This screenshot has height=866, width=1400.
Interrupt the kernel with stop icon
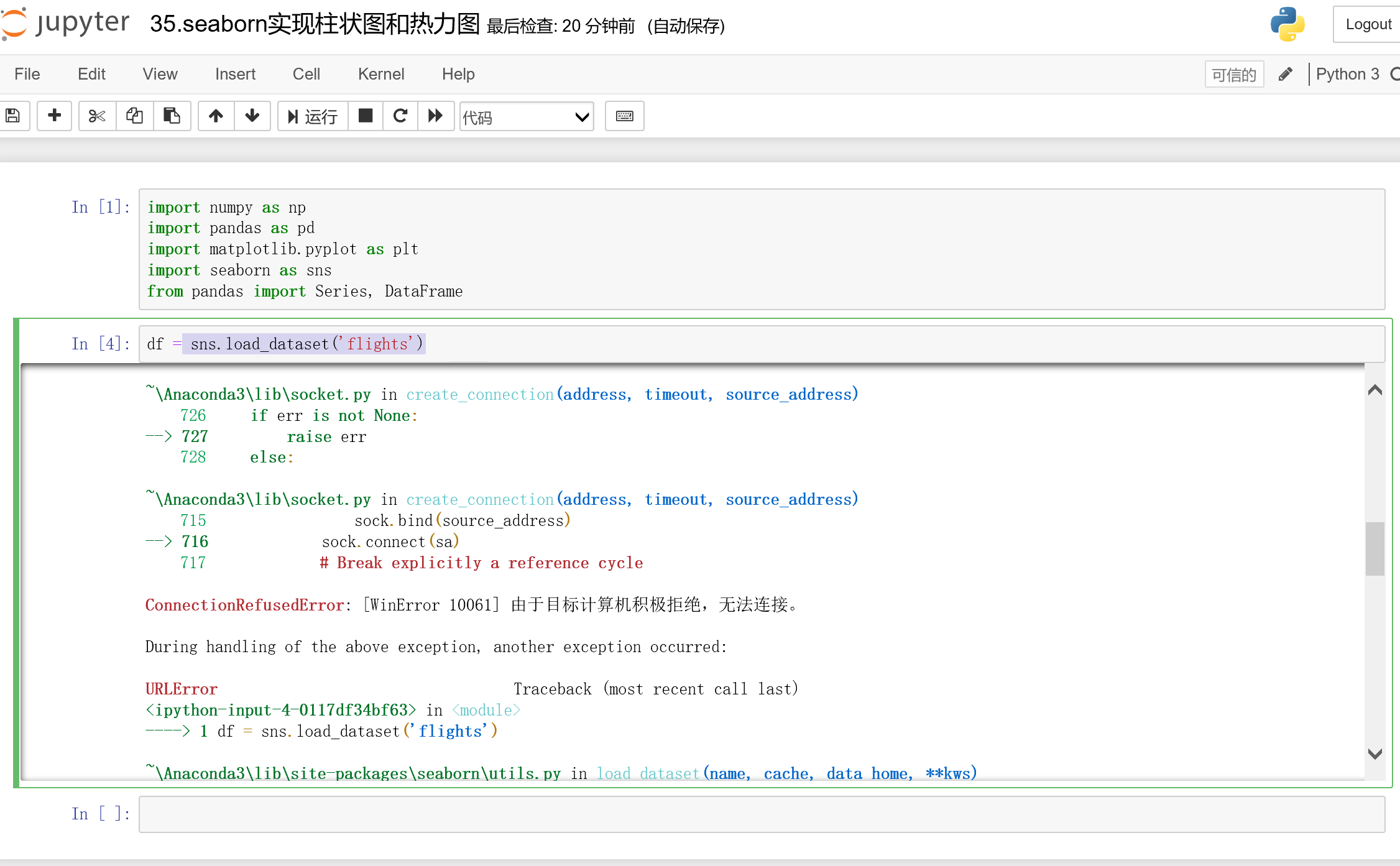[366, 116]
